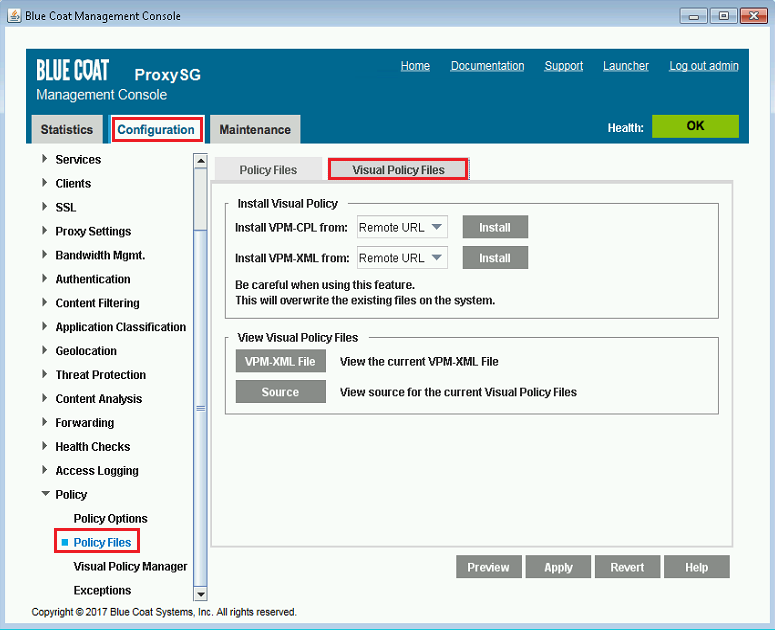The height and width of the screenshot is (630, 775).
Task: Open the Support link
Action: tap(563, 66)
